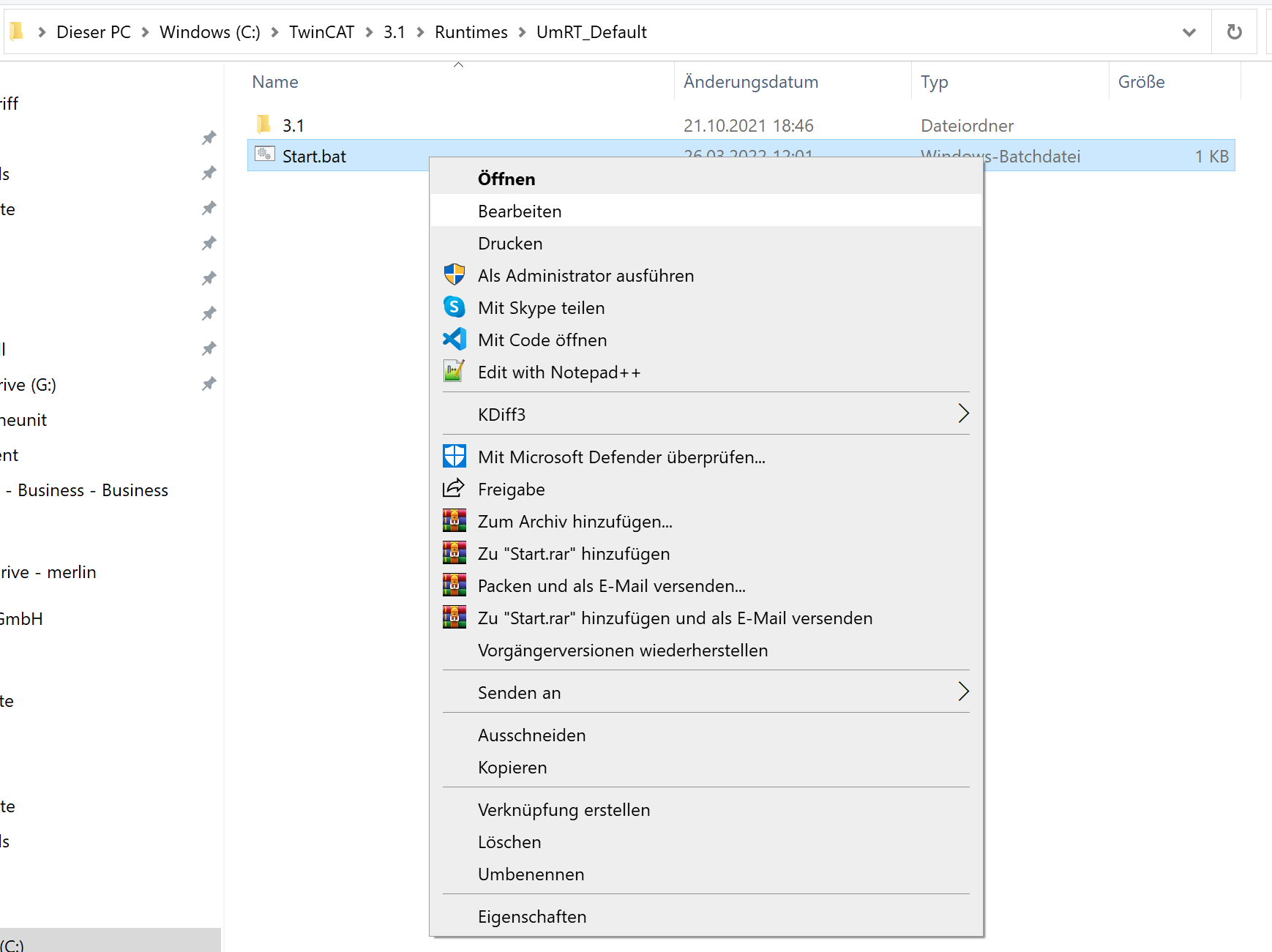This screenshot has height=952, width=1272.
Task: Select the 3.1 folder row
Action: click(741, 125)
